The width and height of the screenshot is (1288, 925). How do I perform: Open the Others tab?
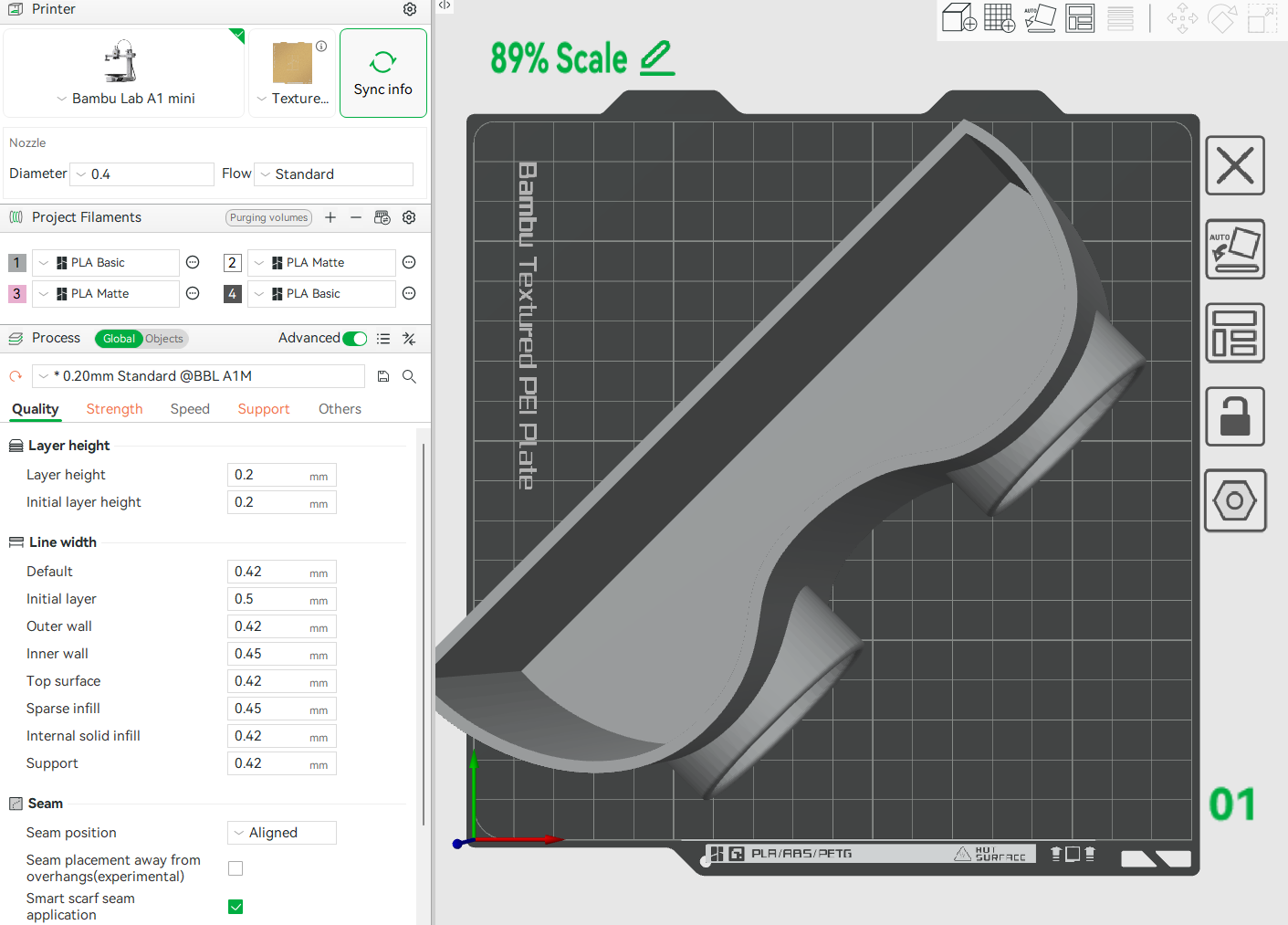coord(340,409)
